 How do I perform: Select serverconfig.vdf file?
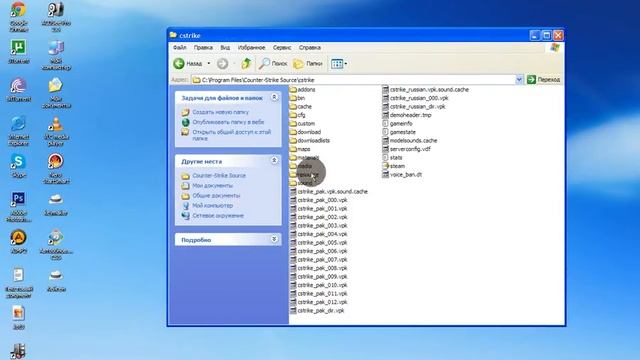tap(407, 149)
